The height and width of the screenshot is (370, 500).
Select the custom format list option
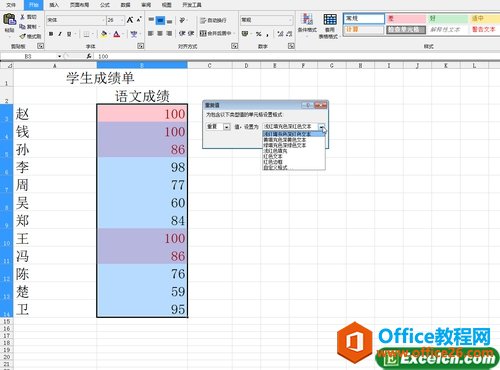point(275,167)
